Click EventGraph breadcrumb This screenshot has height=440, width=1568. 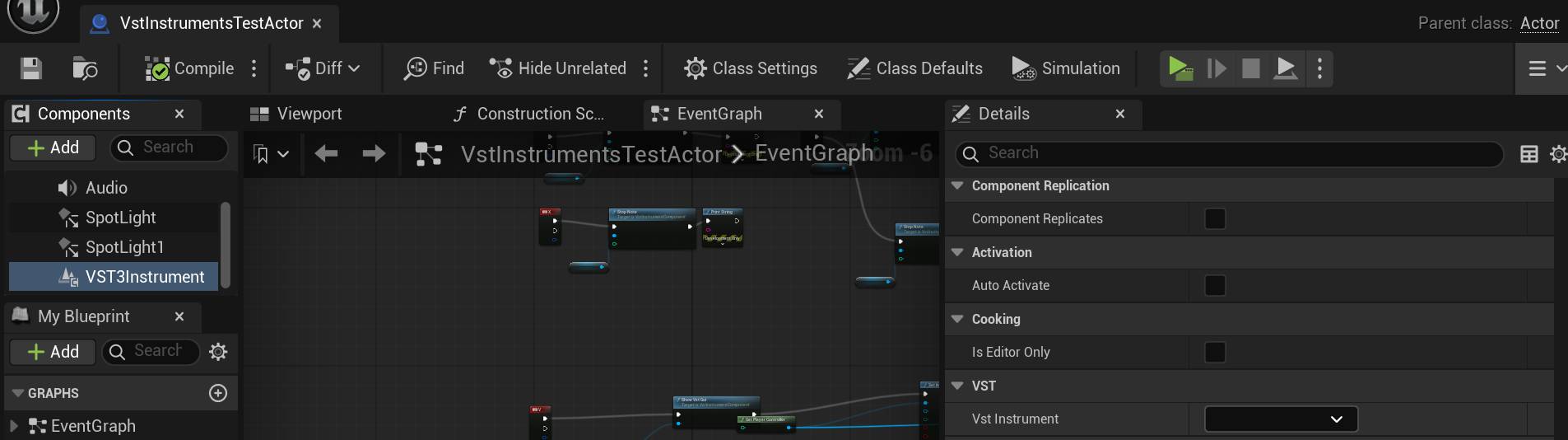click(813, 153)
